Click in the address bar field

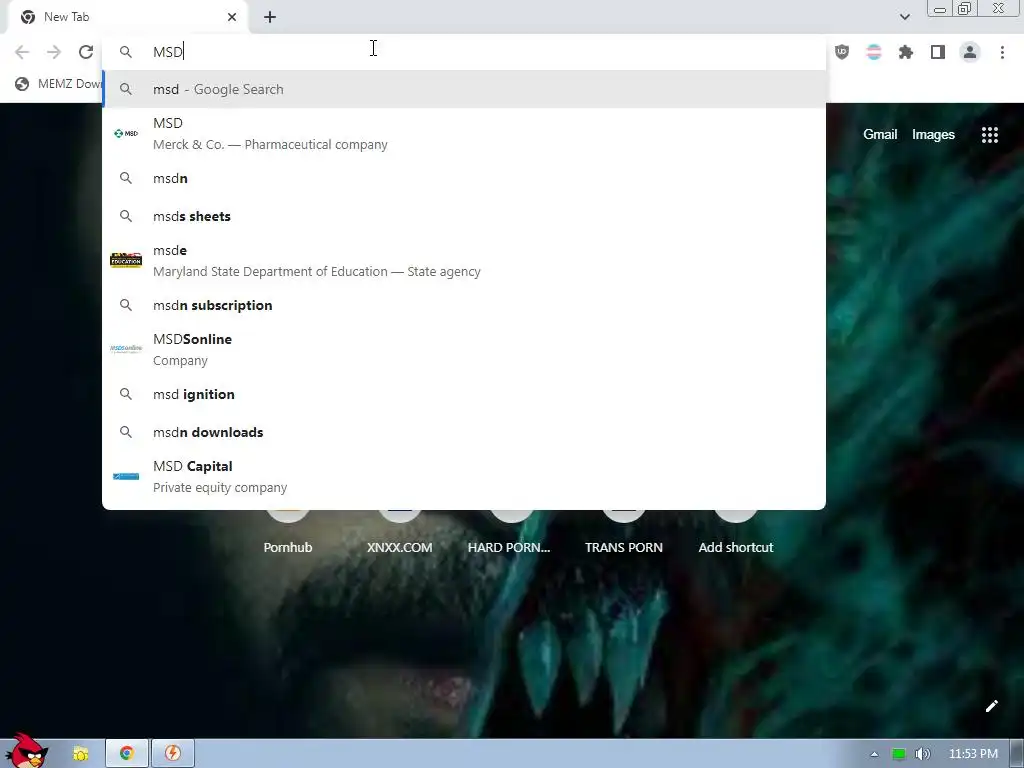(x=464, y=52)
